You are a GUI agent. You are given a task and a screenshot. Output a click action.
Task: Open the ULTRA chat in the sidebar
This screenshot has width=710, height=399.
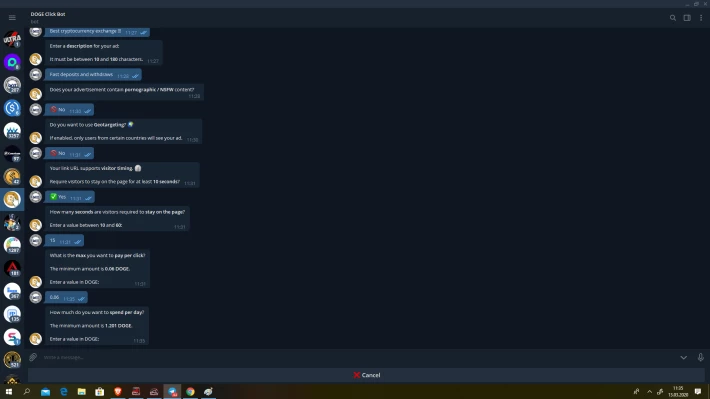(x=12, y=39)
